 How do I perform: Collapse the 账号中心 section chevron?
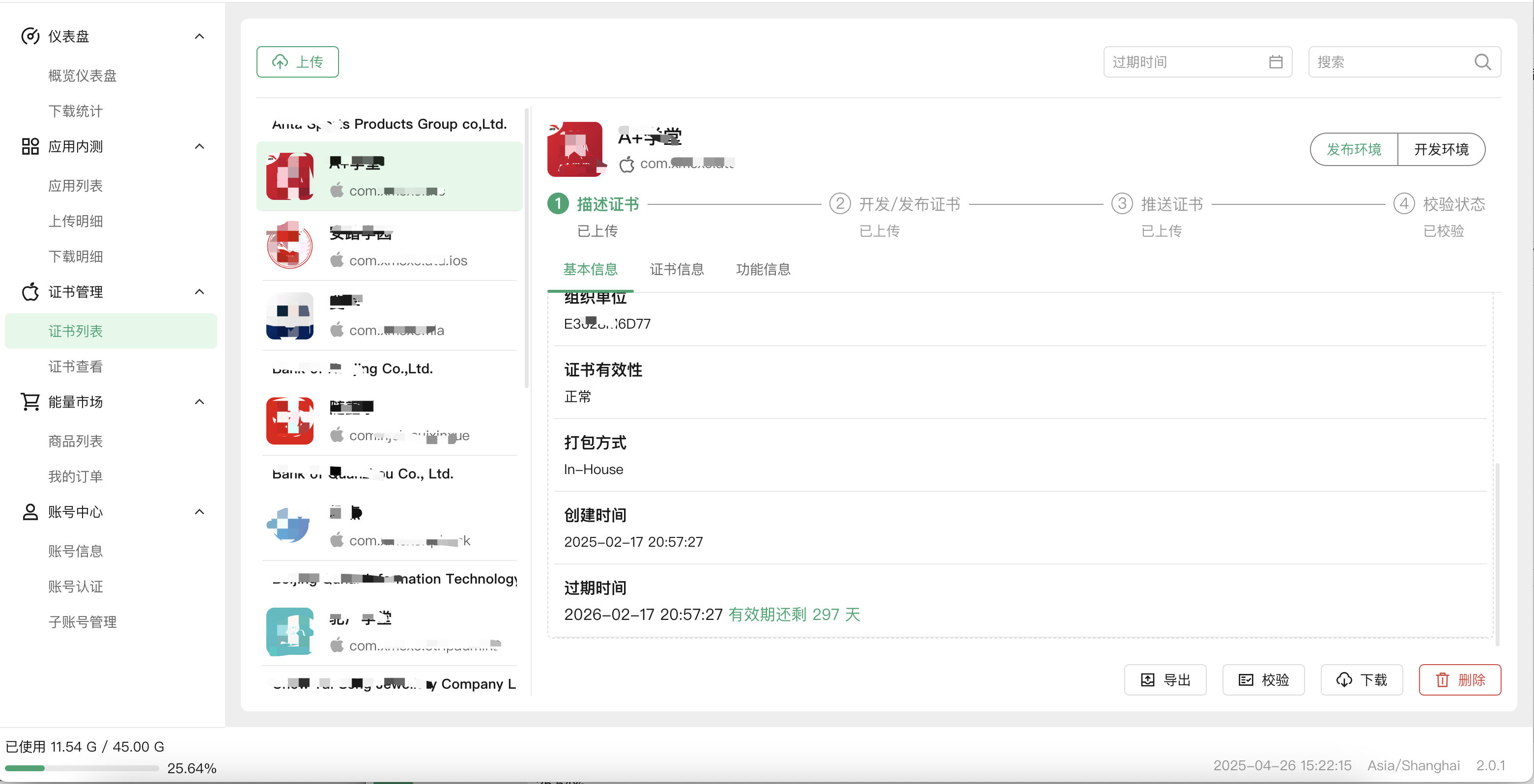(x=199, y=512)
